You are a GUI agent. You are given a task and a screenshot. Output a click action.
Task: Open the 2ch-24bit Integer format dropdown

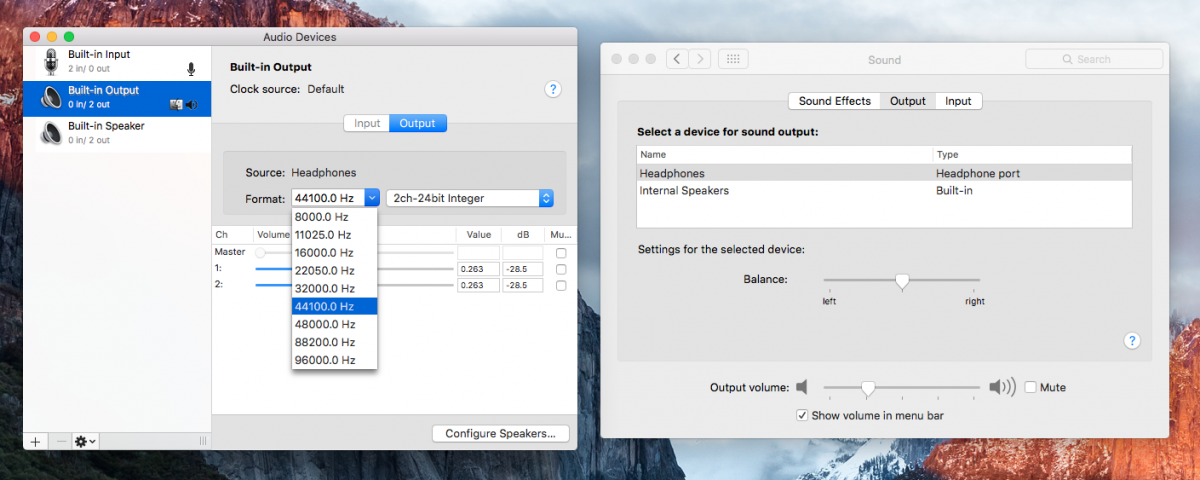tap(469, 198)
